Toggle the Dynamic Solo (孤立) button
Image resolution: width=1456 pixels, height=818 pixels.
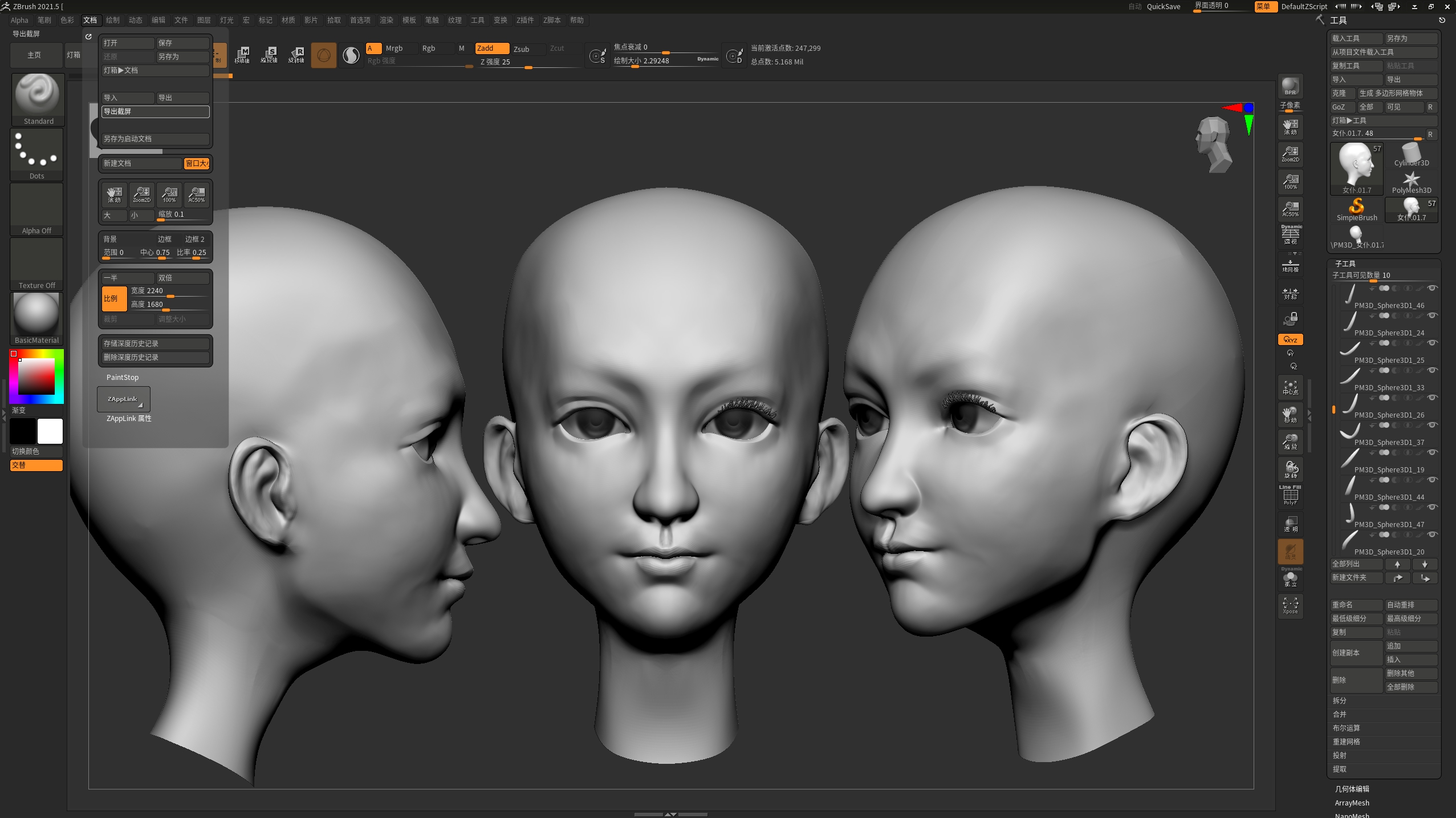pos(1290,577)
